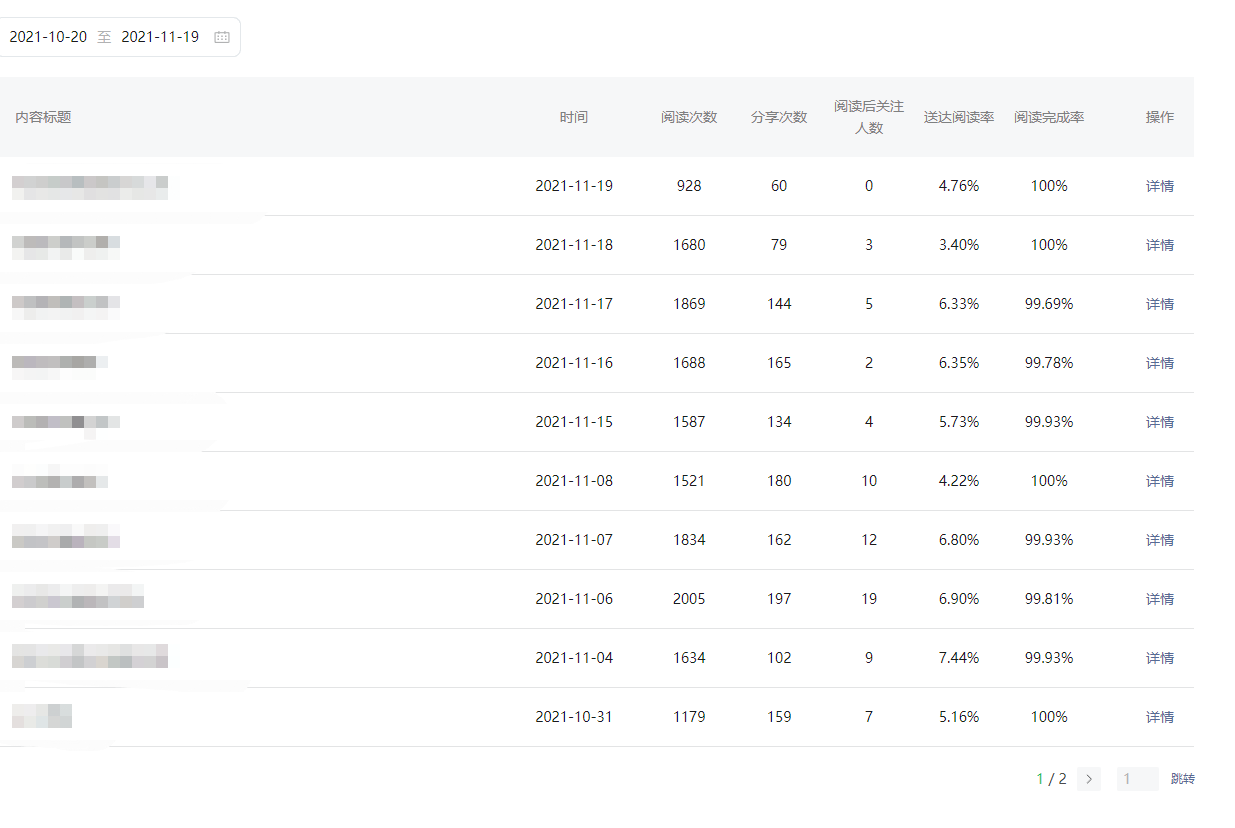Click the completion rate 99.69%

pyautogui.click(x=1049, y=304)
